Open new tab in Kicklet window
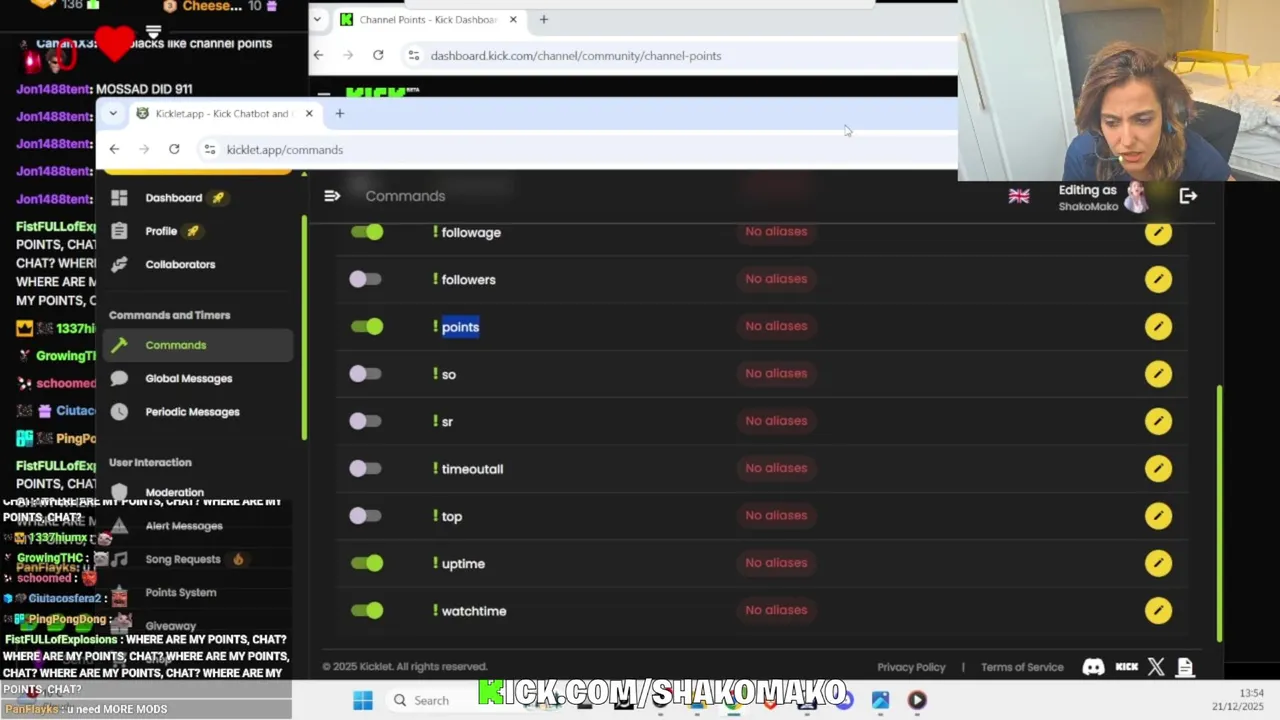This screenshot has width=1280, height=720. pyautogui.click(x=340, y=113)
